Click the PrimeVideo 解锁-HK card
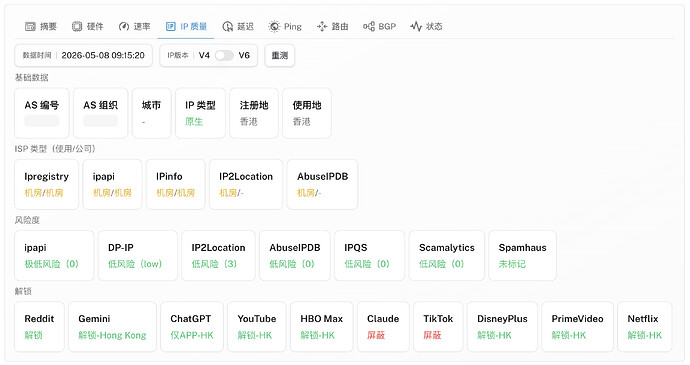This screenshot has height=365, width=690. (577, 327)
